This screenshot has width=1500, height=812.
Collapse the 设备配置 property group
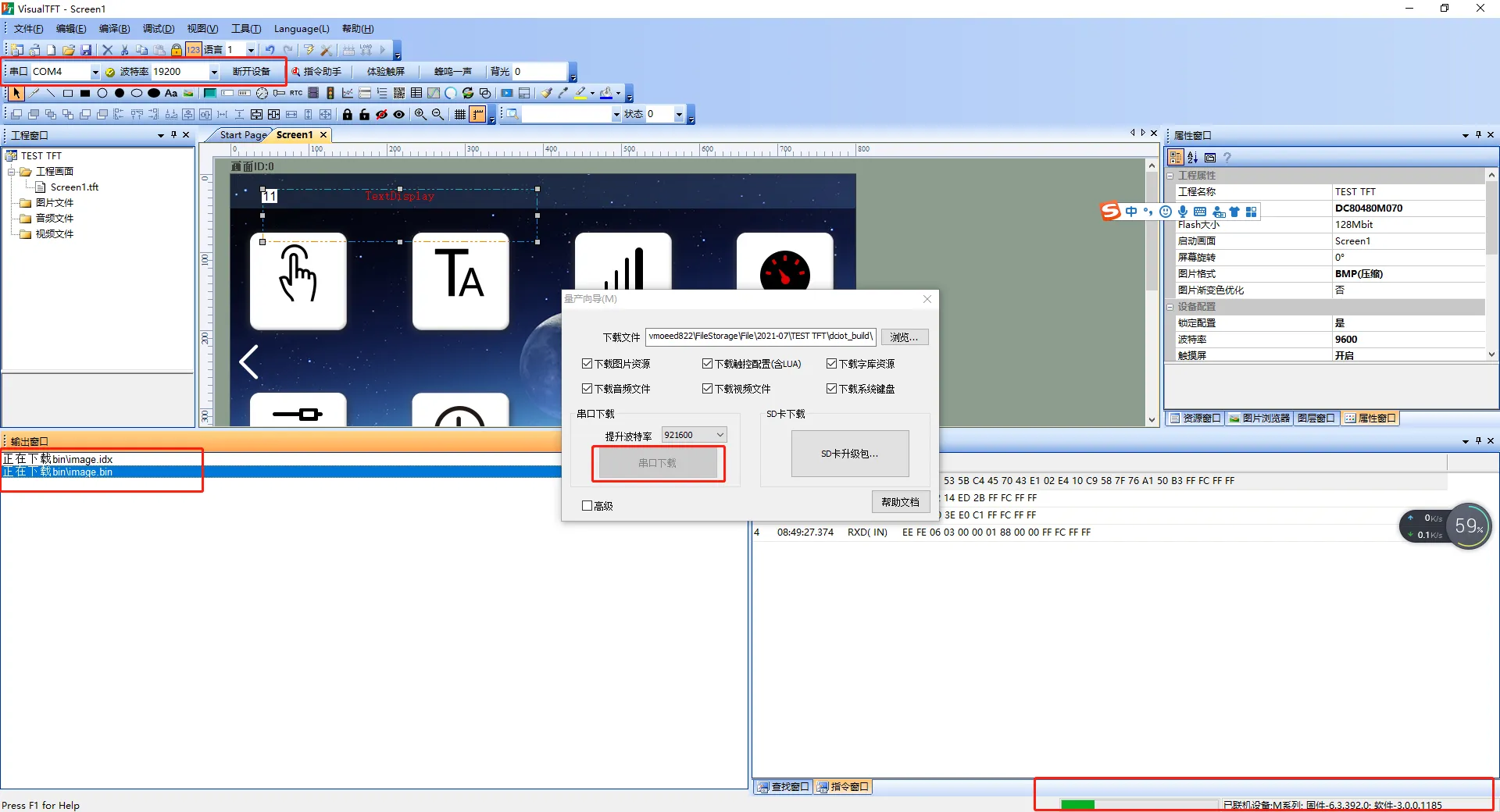point(1170,307)
